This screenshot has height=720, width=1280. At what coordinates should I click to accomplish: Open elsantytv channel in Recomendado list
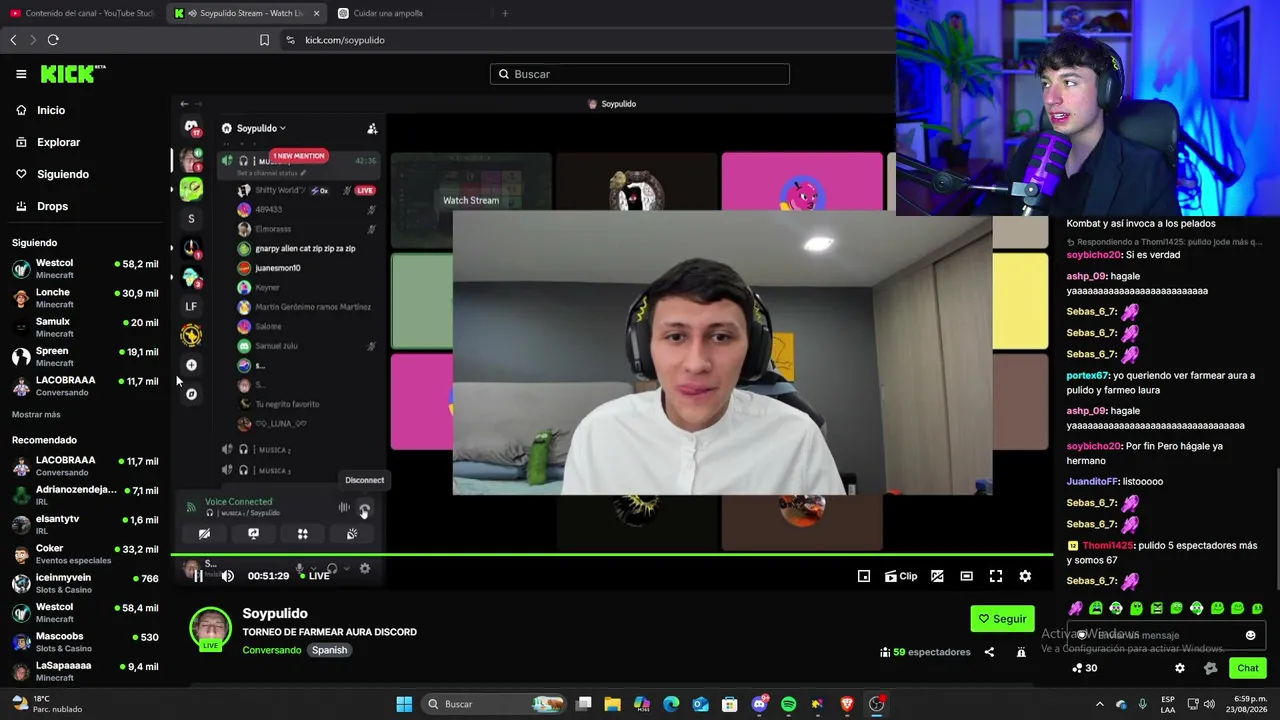click(x=85, y=524)
